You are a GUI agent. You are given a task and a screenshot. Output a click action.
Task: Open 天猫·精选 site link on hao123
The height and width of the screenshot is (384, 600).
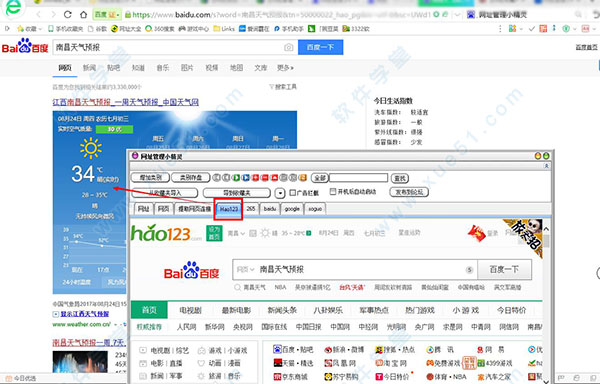click(x=293, y=363)
